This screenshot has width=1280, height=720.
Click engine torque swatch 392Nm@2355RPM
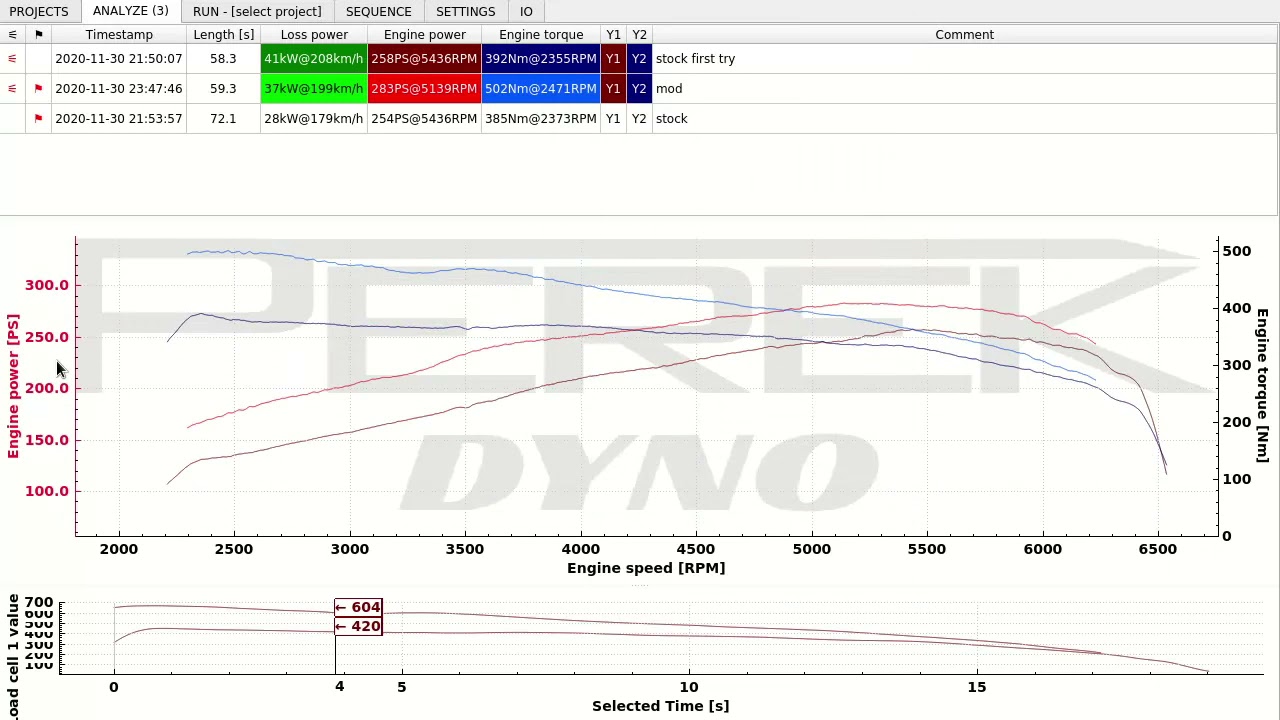pyautogui.click(x=541, y=58)
